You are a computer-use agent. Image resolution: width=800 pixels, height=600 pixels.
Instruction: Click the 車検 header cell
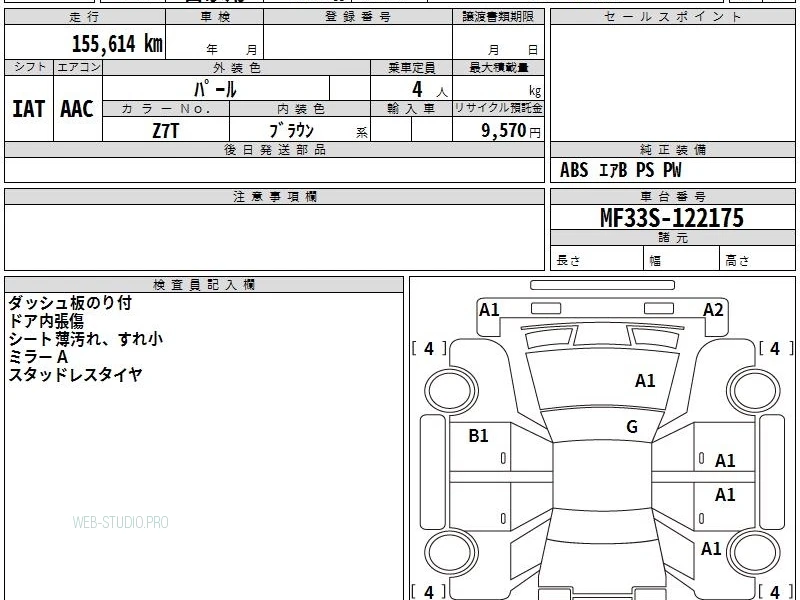[x=215, y=17]
